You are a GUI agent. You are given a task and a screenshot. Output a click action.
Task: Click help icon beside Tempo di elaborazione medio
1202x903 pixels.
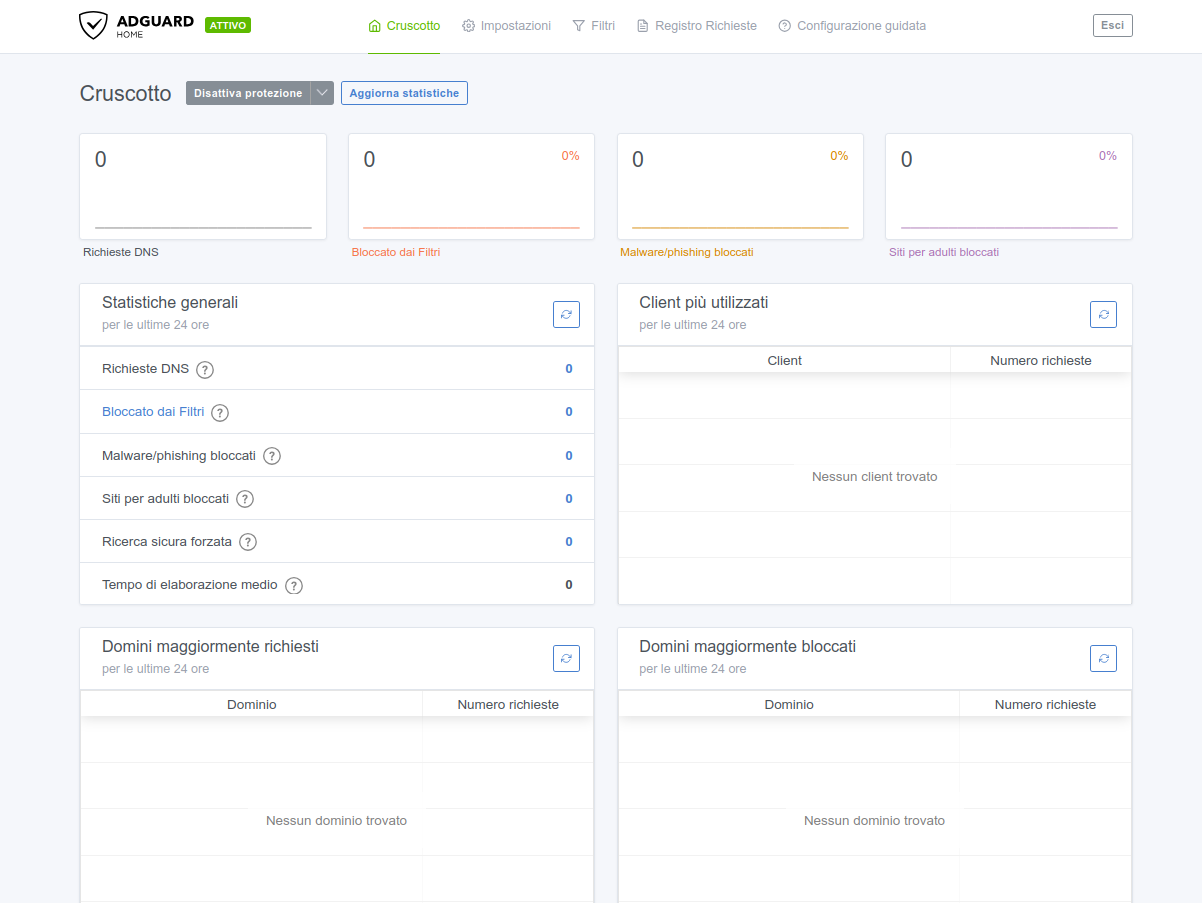tap(294, 586)
